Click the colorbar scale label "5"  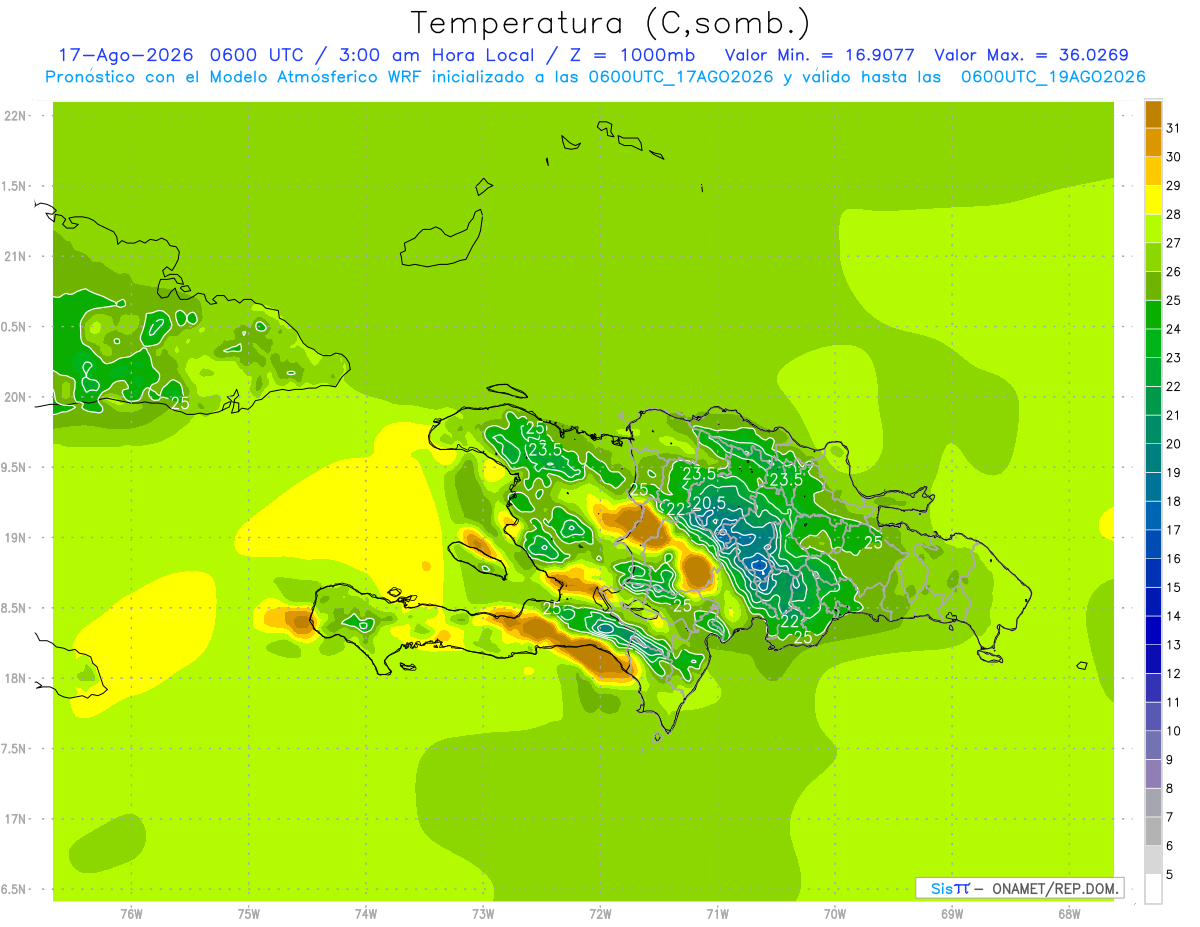[x=1170, y=875]
